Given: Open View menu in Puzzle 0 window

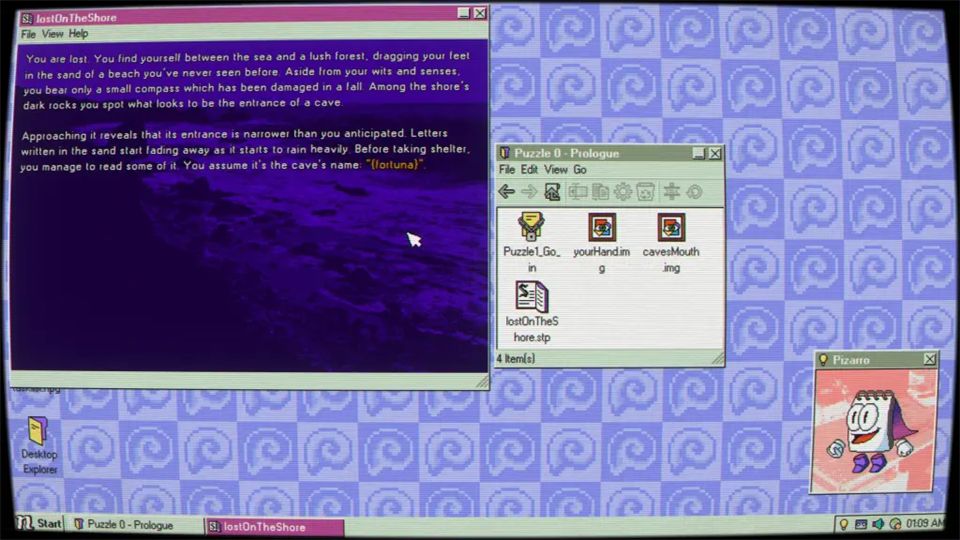Looking at the screenshot, I should (555, 170).
